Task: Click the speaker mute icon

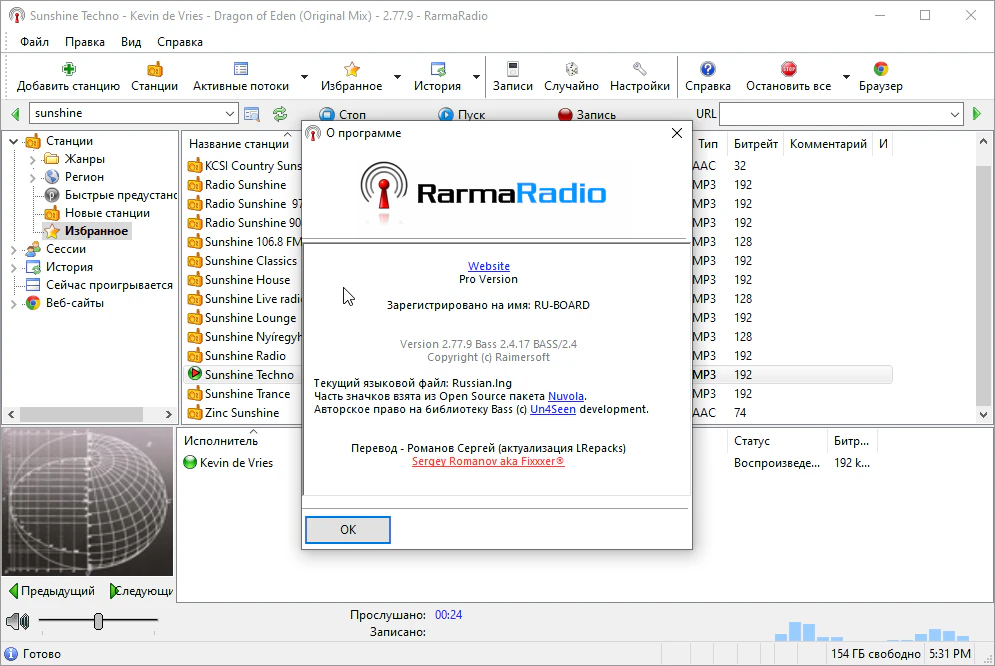Action: (18, 621)
